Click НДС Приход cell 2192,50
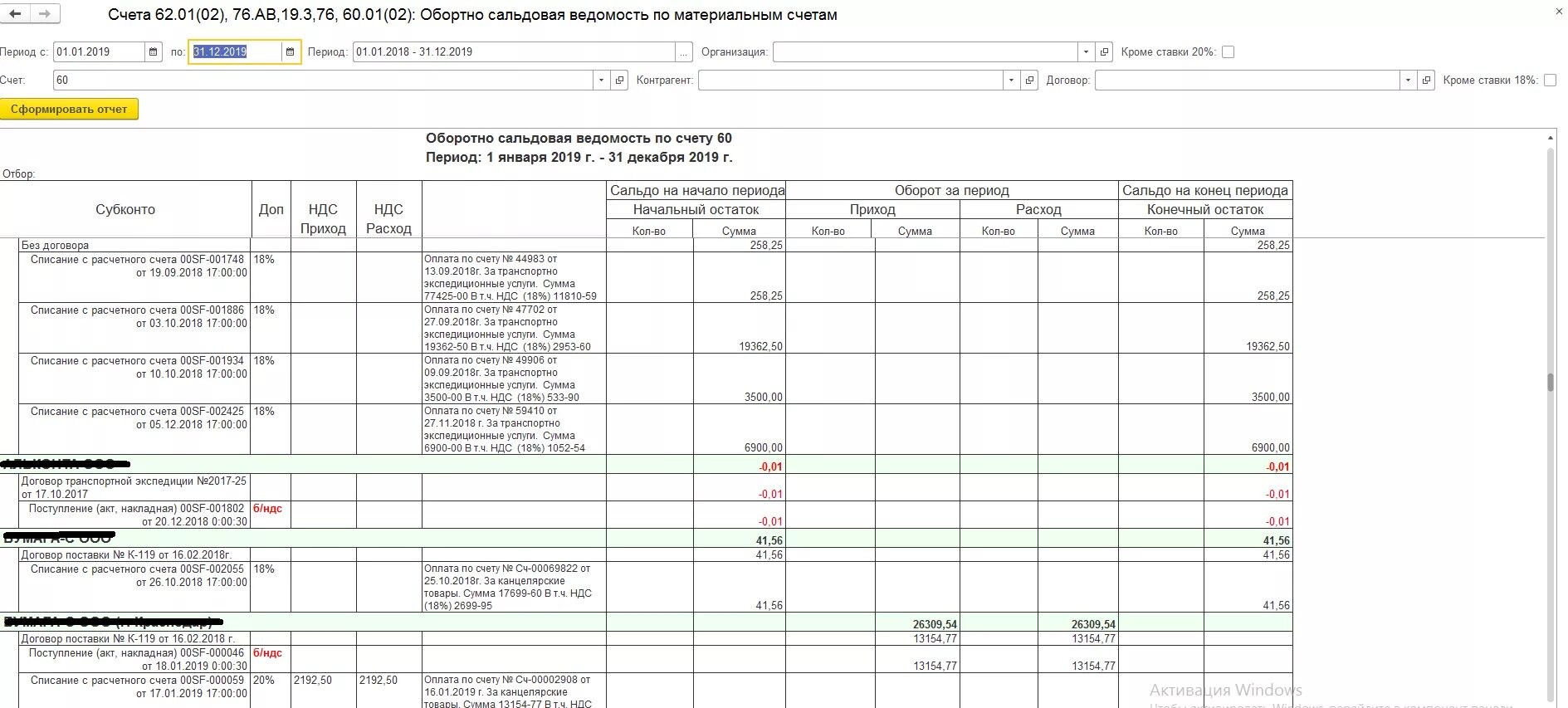 [323, 691]
